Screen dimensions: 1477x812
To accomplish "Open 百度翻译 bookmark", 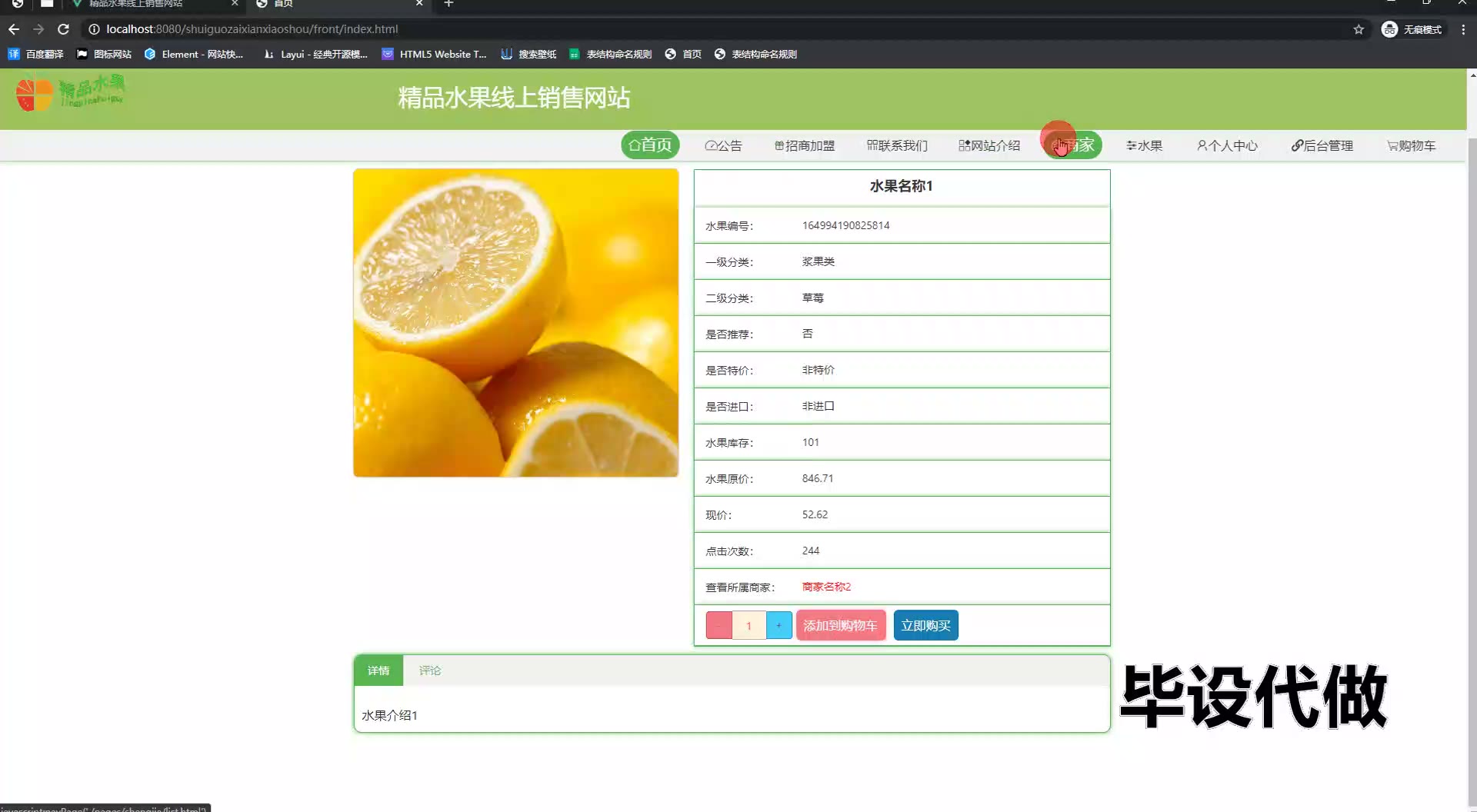I will (x=35, y=54).
